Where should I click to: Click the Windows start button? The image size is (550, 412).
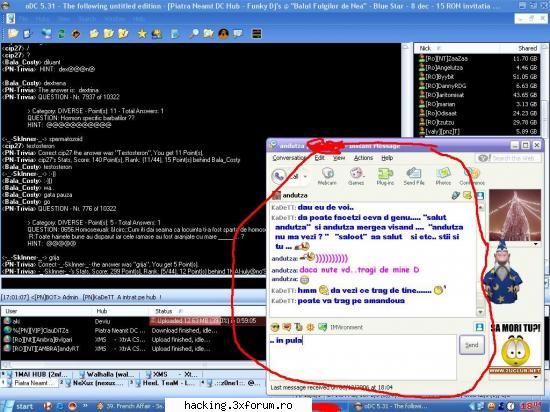[x=20, y=406]
